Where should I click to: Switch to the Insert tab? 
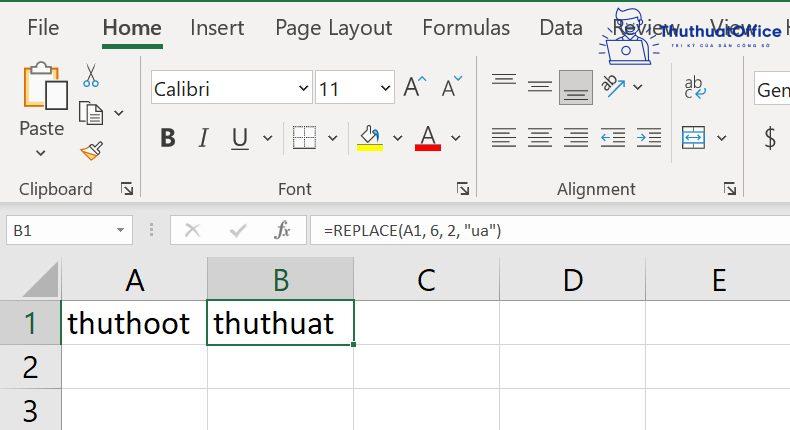[x=217, y=28]
